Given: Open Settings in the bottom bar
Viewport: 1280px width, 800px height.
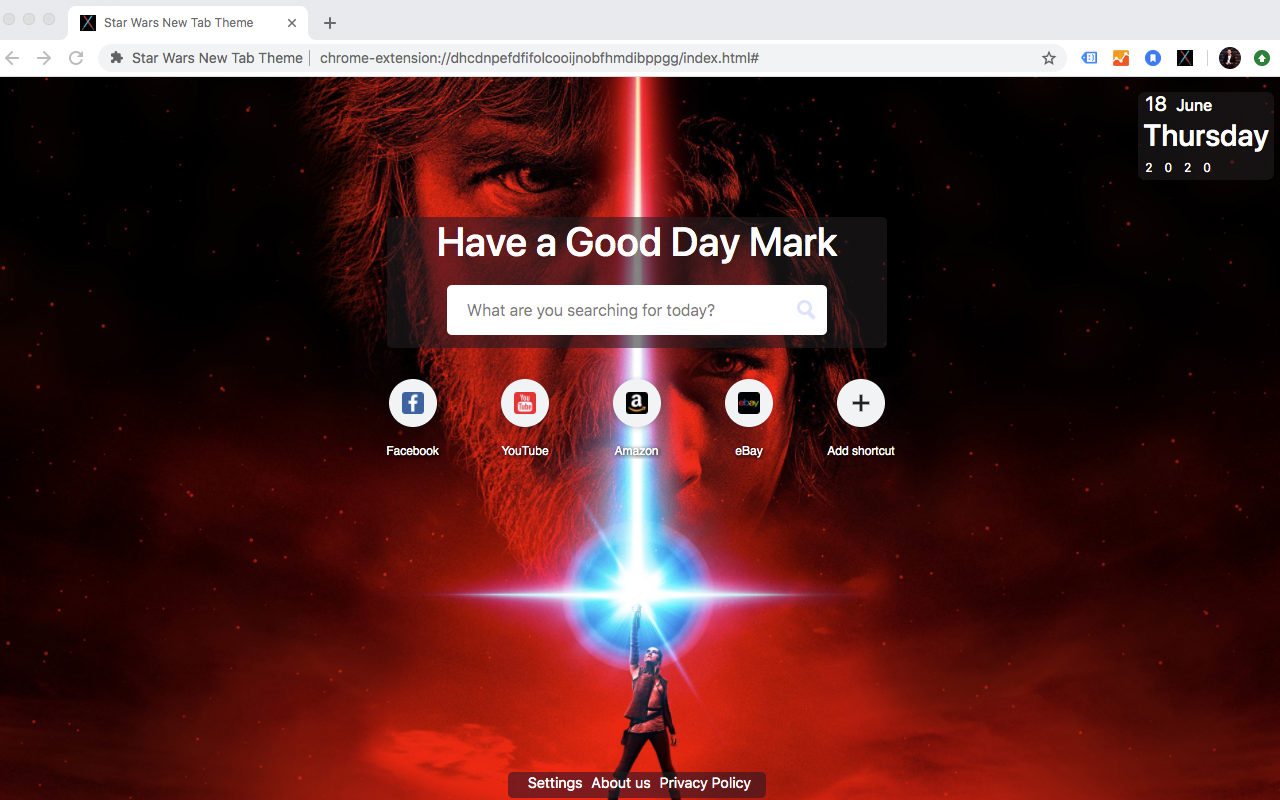Looking at the screenshot, I should pos(555,783).
